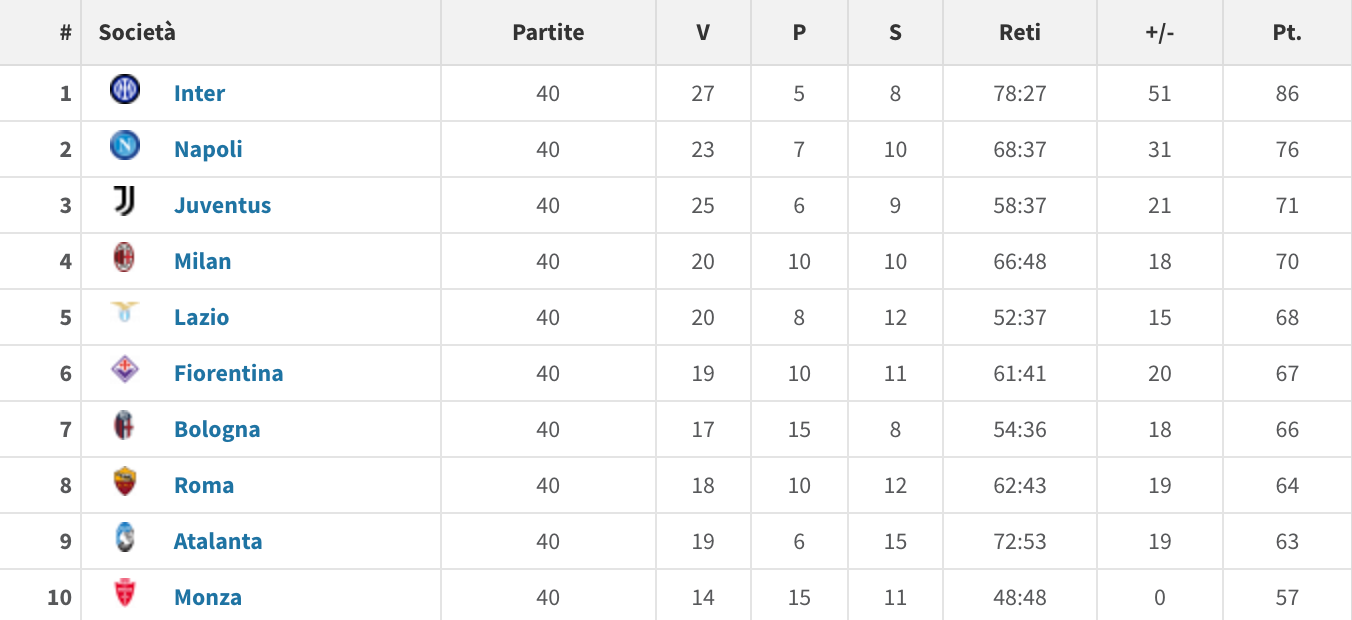The height and width of the screenshot is (620, 1352).
Task: Open the Fiorentina team link
Action: (x=228, y=373)
